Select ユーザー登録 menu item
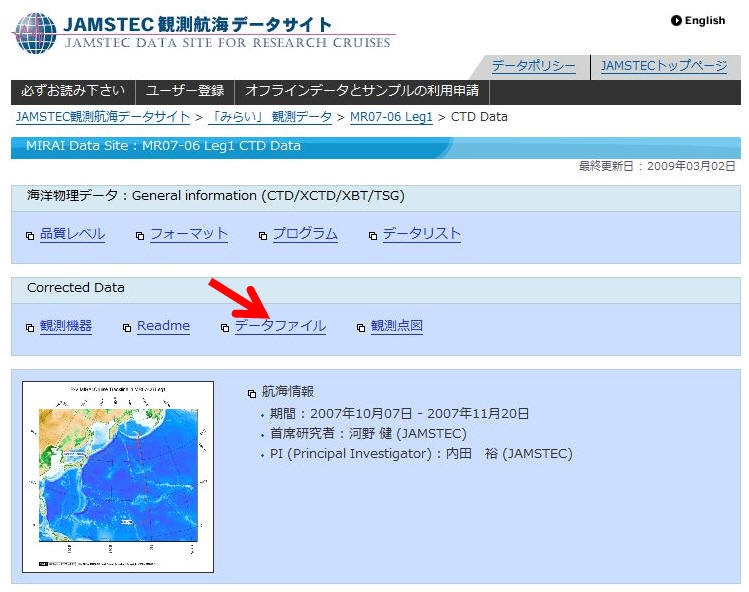Screen dimensions: 749x592 185,91
